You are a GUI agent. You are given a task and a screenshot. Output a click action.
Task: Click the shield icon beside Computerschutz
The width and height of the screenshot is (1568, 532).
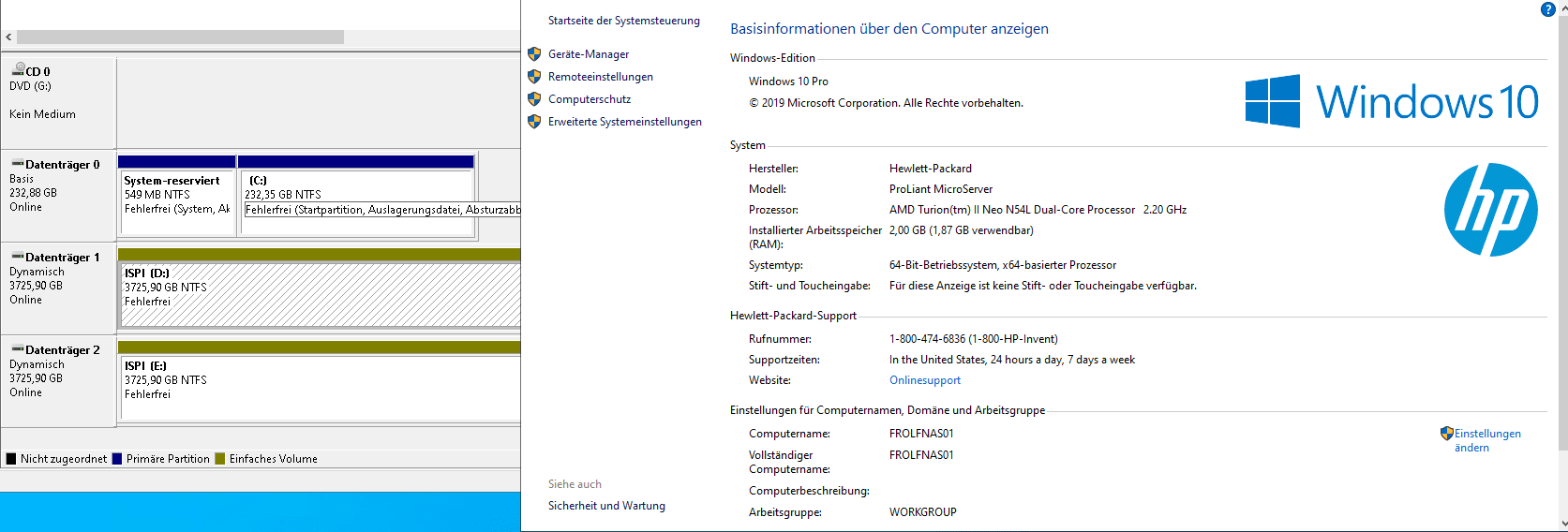(x=534, y=99)
